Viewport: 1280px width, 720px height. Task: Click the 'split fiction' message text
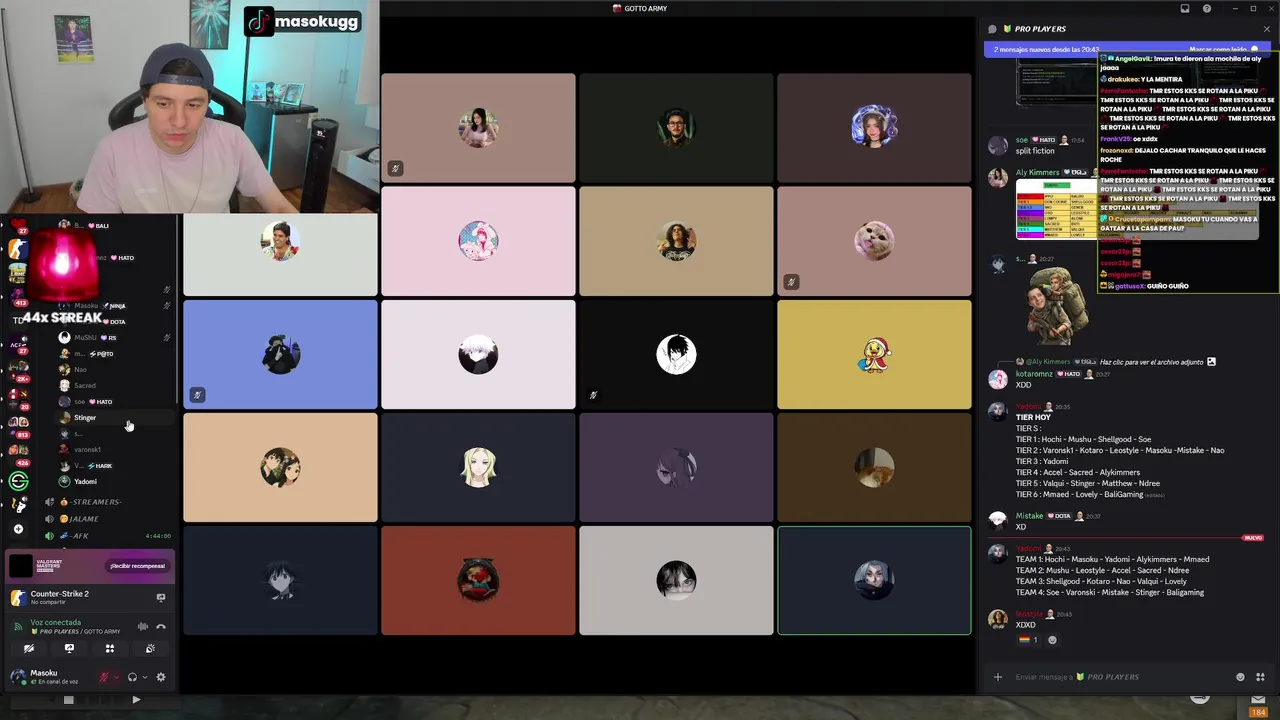pos(1035,151)
